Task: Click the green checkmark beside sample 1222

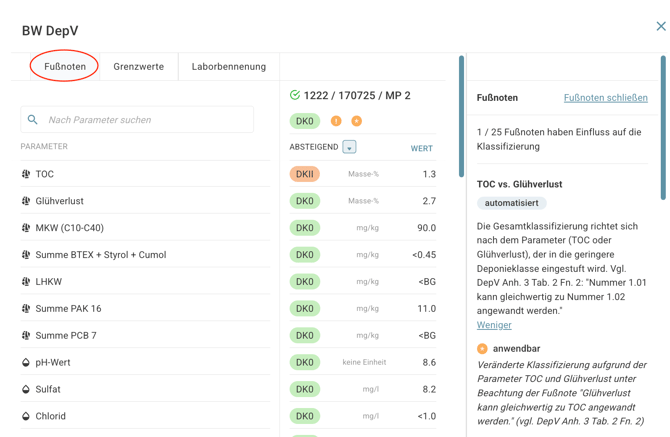Action: pos(295,95)
